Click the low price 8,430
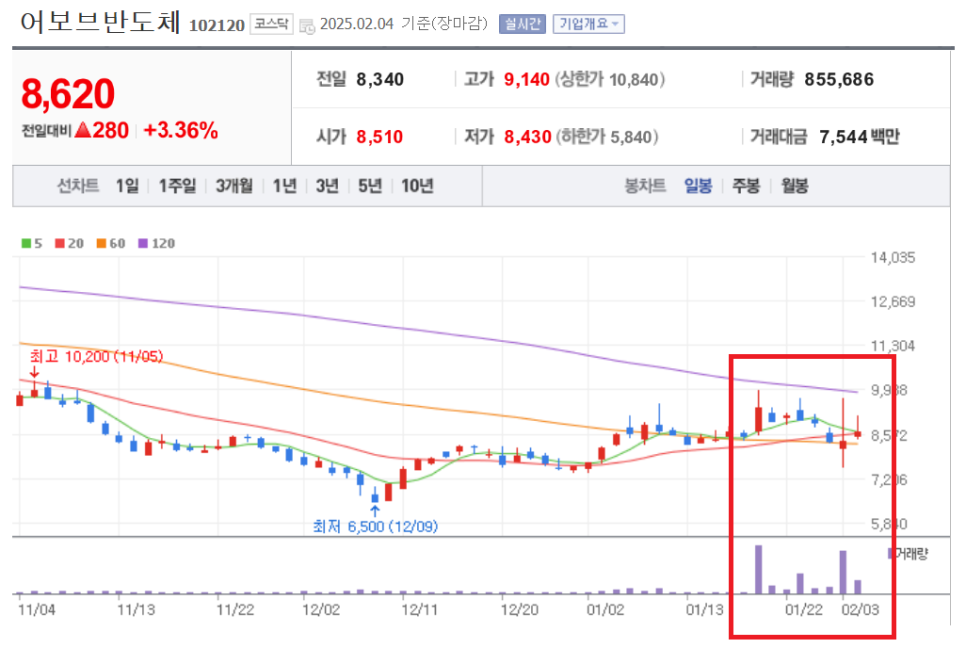 [527, 137]
